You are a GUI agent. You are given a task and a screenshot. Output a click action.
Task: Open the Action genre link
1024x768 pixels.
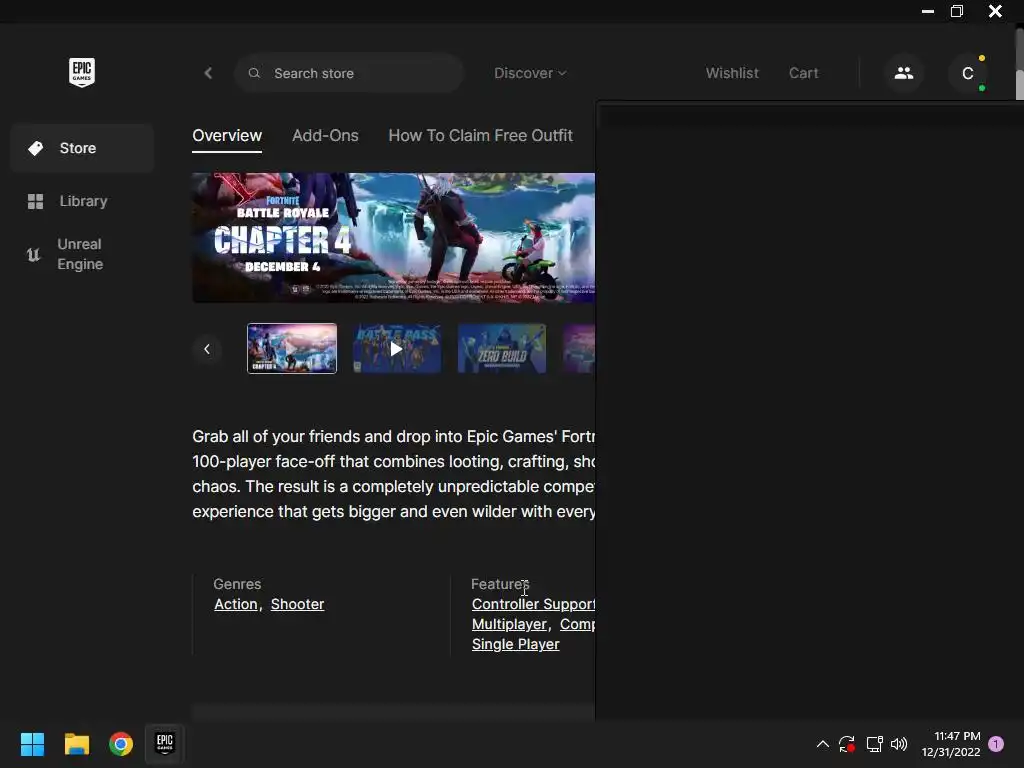[236, 604]
